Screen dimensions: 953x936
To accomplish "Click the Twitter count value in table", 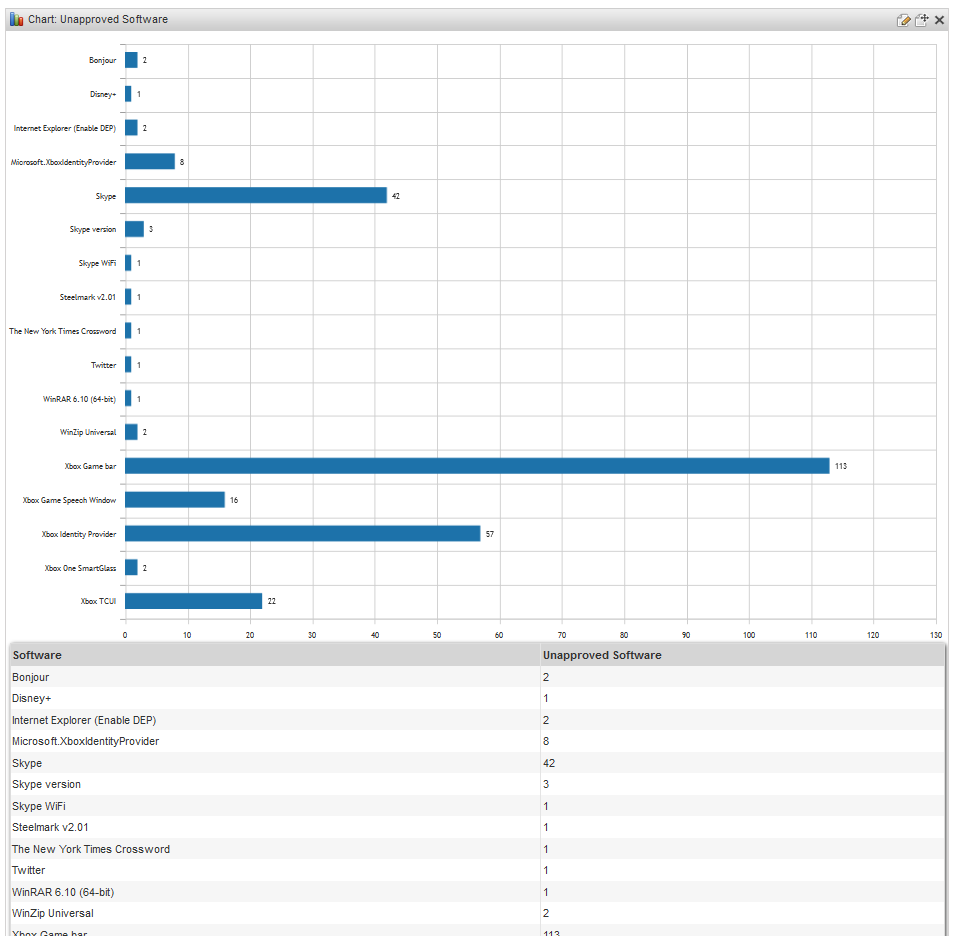I will [x=546, y=871].
